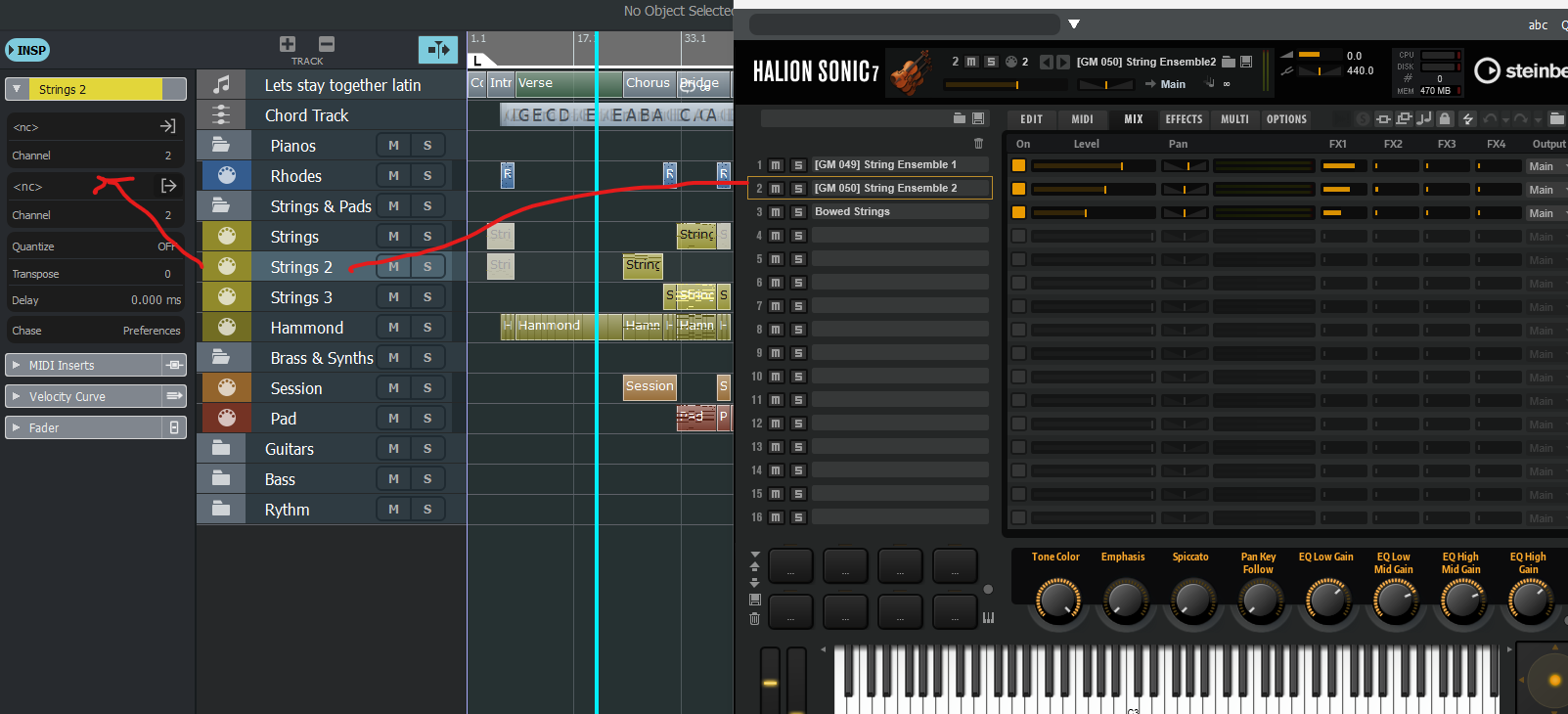Open Output dropdown for String Ensemble 2

(x=1547, y=190)
